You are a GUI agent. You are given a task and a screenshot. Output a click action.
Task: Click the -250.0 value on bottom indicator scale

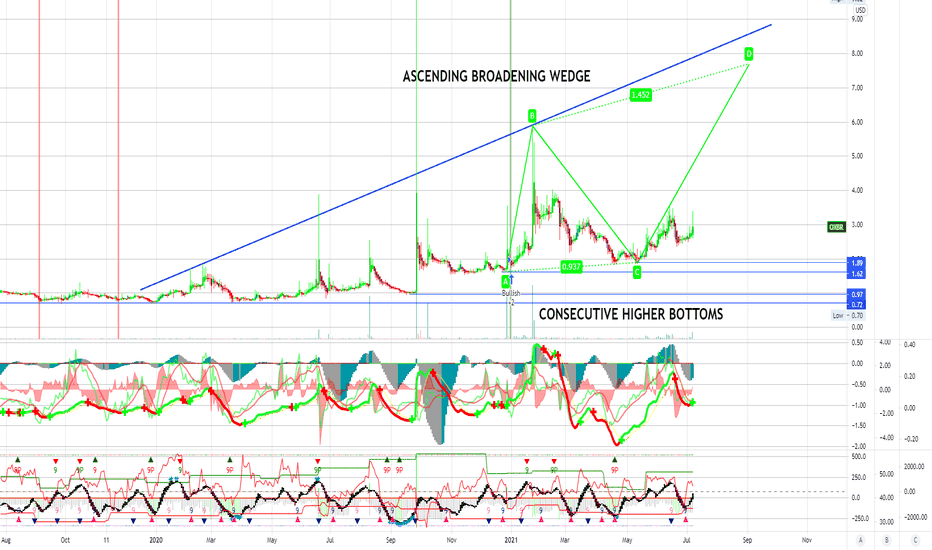(x=859, y=518)
